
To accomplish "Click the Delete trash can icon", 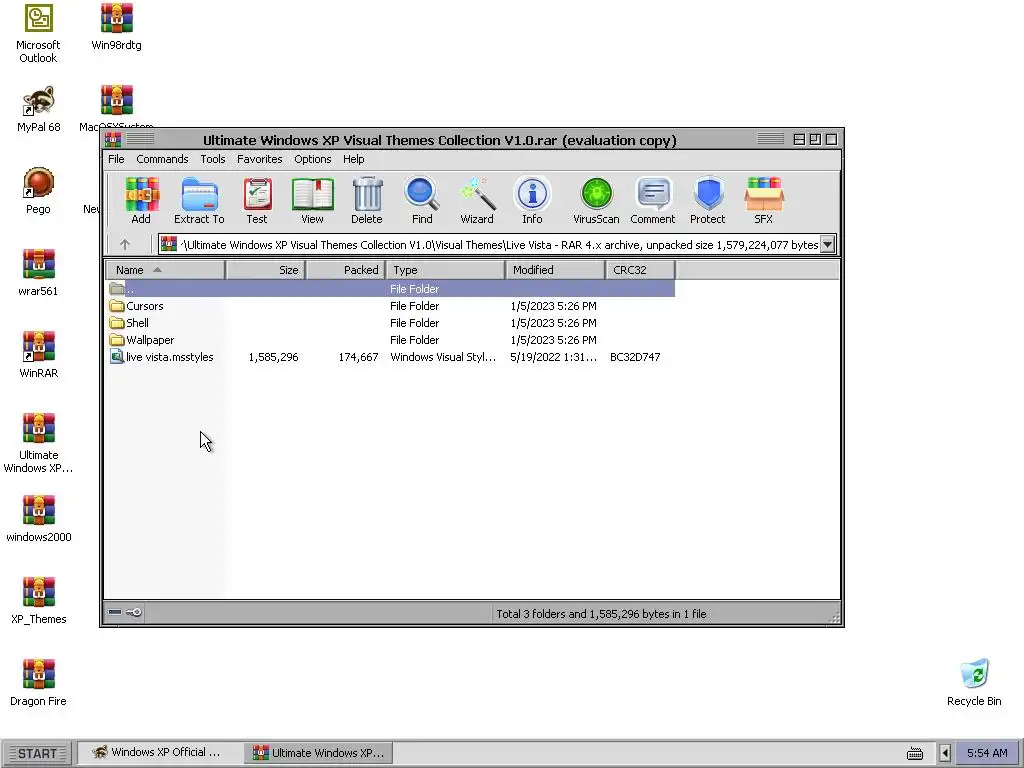I will (x=367, y=200).
